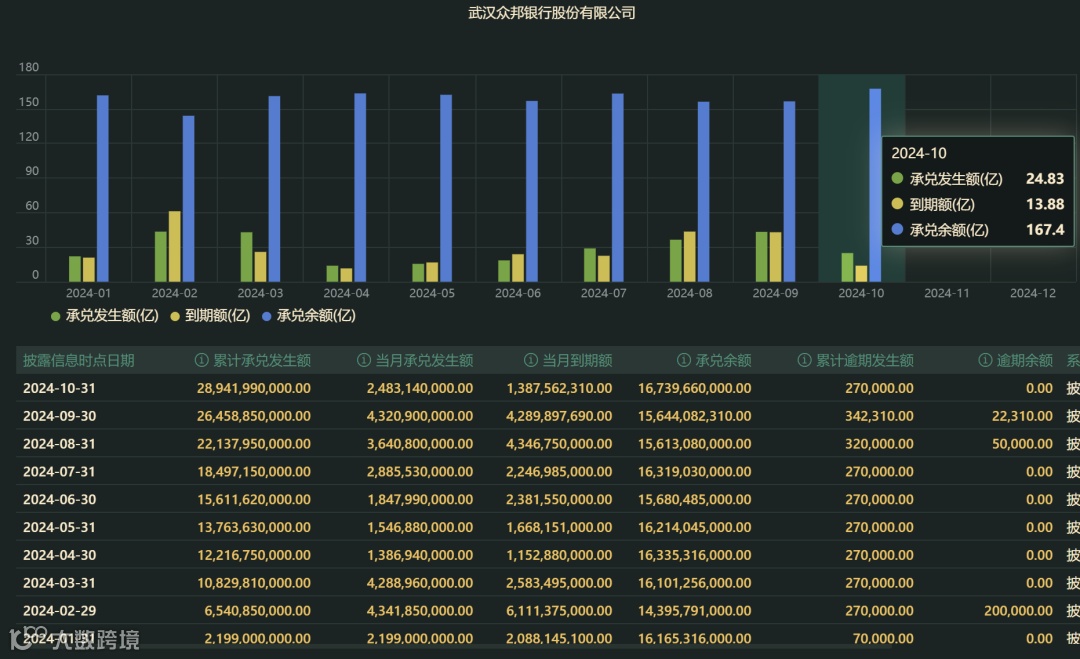
Task: Click cell 342,310.00 in September row
Action: [880, 416]
